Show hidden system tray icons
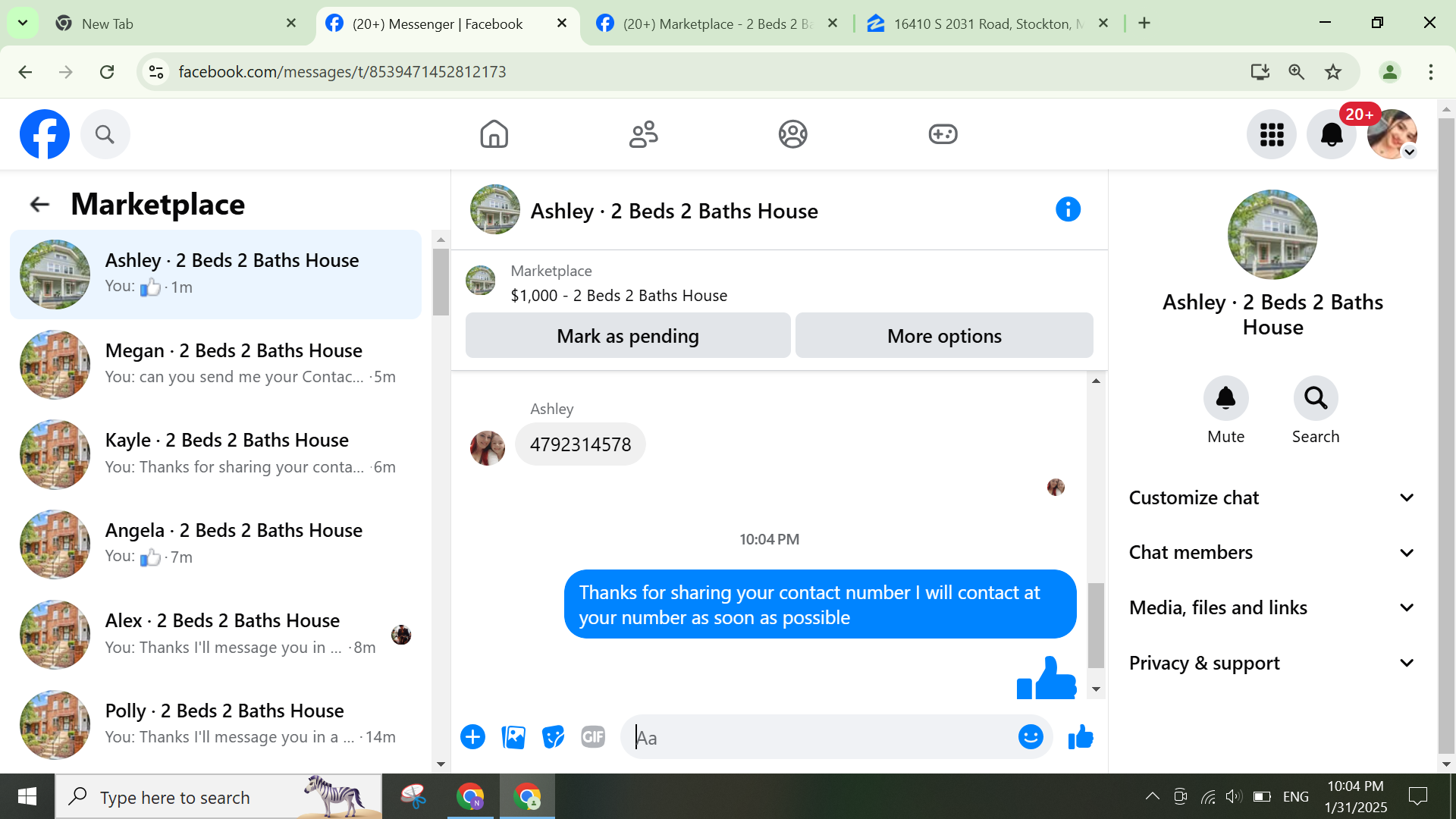Image resolution: width=1456 pixels, height=819 pixels. pyautogui.click(x=1152, y=796)
